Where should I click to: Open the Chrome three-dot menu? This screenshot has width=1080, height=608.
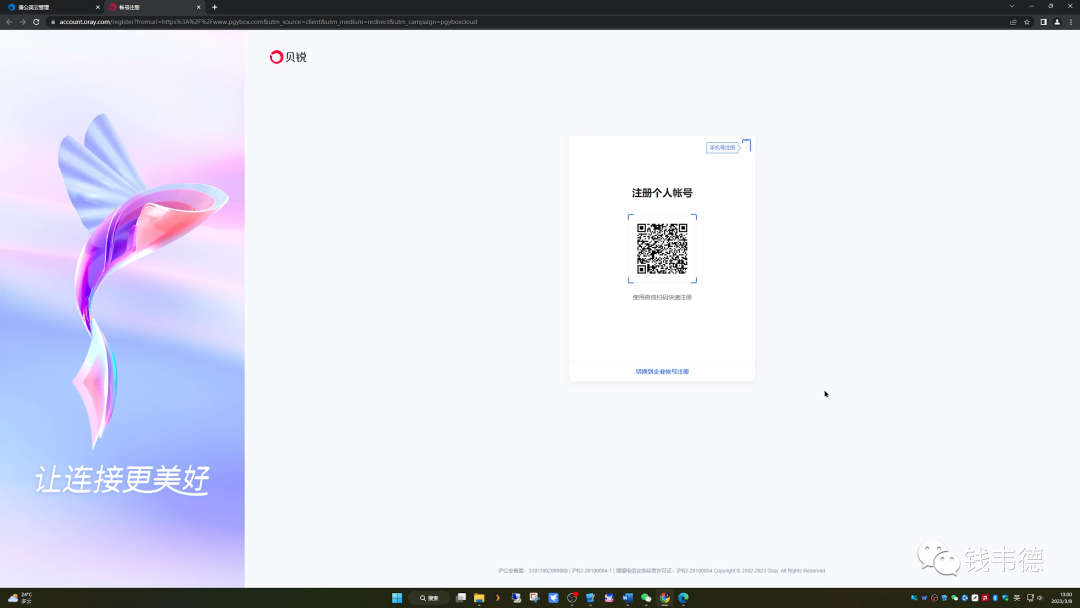[1071, 22]
